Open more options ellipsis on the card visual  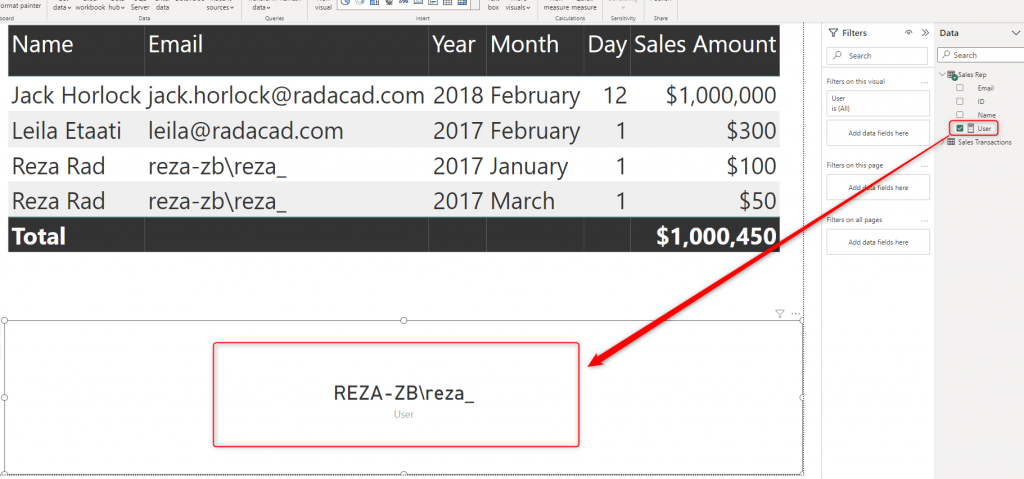(796, 313)
